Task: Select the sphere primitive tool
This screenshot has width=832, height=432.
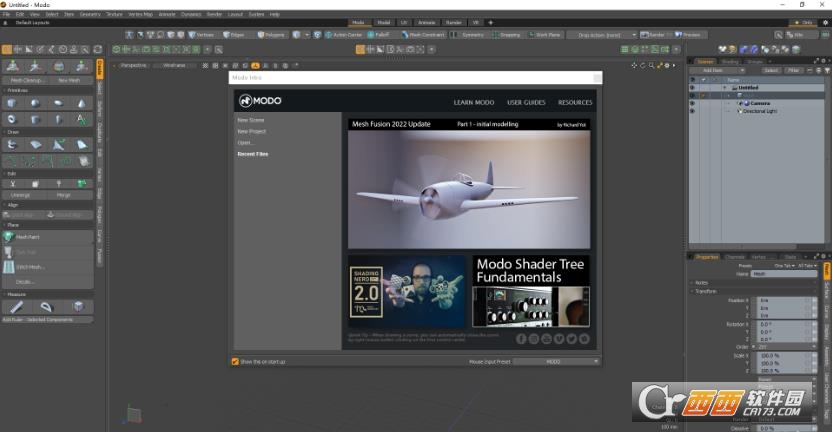Action: click(35, 103)
